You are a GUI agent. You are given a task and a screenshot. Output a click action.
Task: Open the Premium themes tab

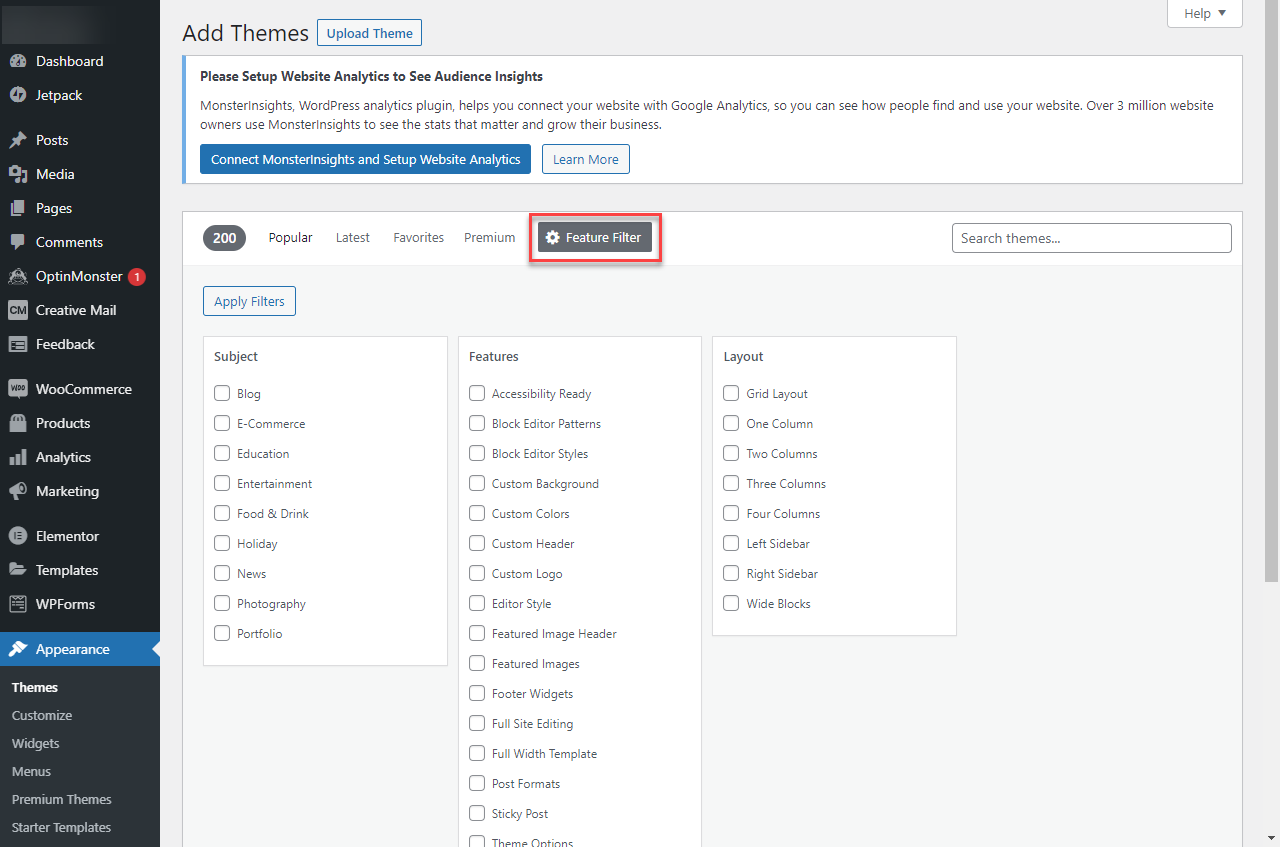click(489, 237)
